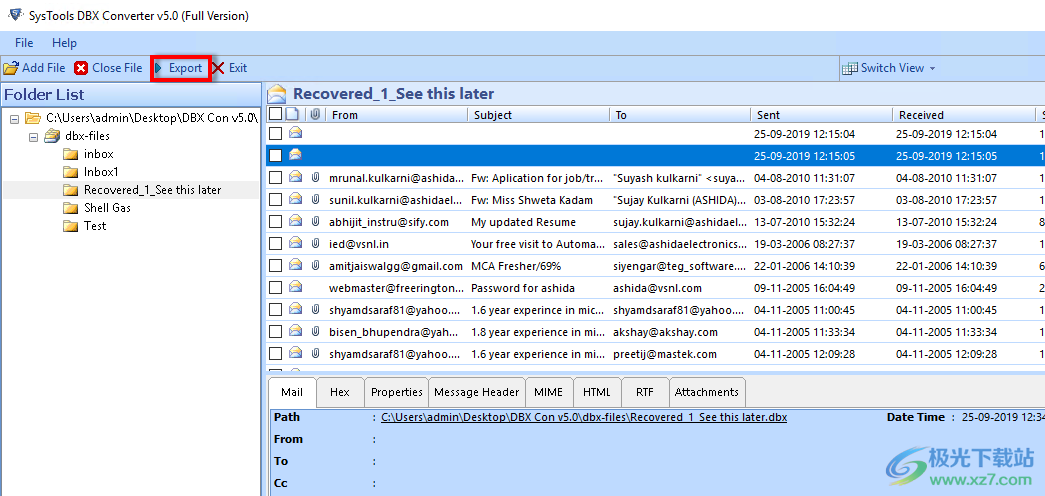Click the envelope icon of webmaster@freerington row

(x=295, y=287)
